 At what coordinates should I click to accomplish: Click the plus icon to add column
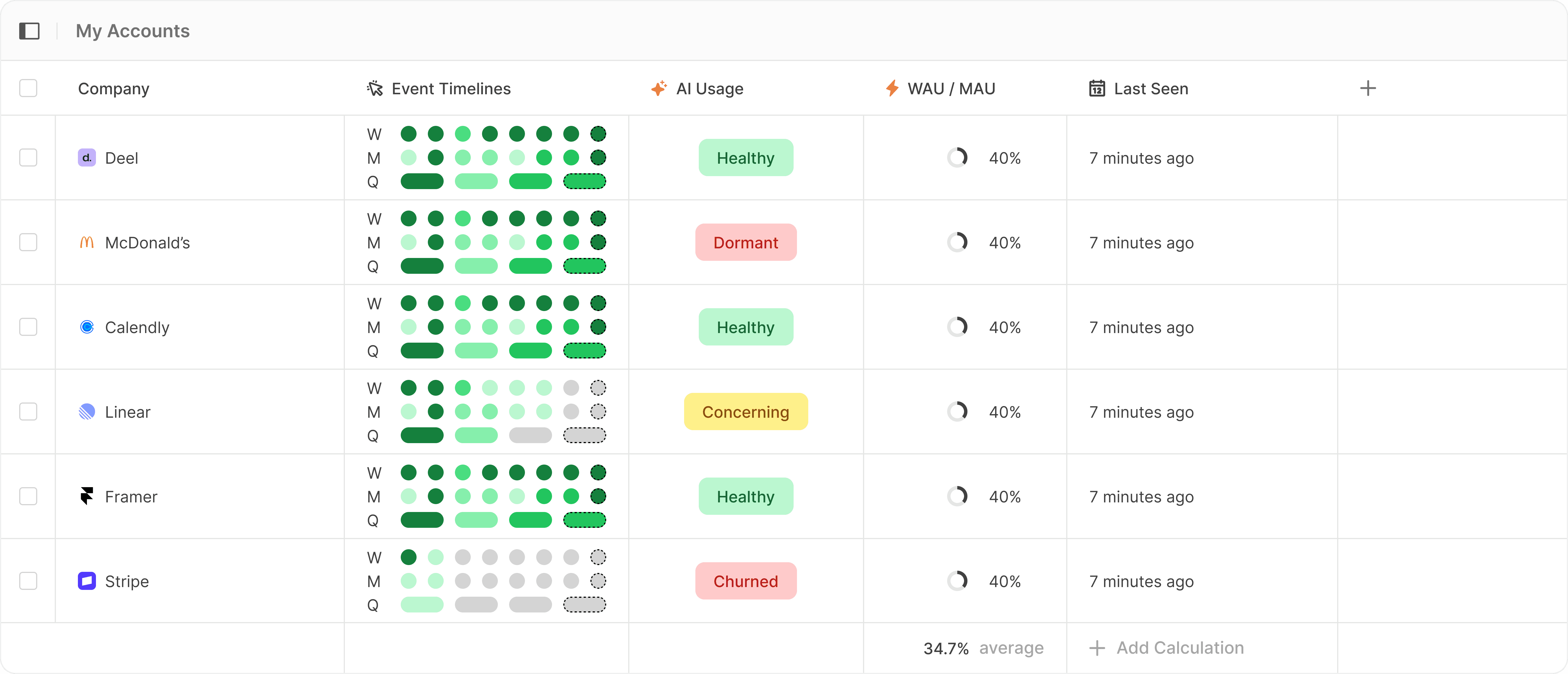(1367, 88)
